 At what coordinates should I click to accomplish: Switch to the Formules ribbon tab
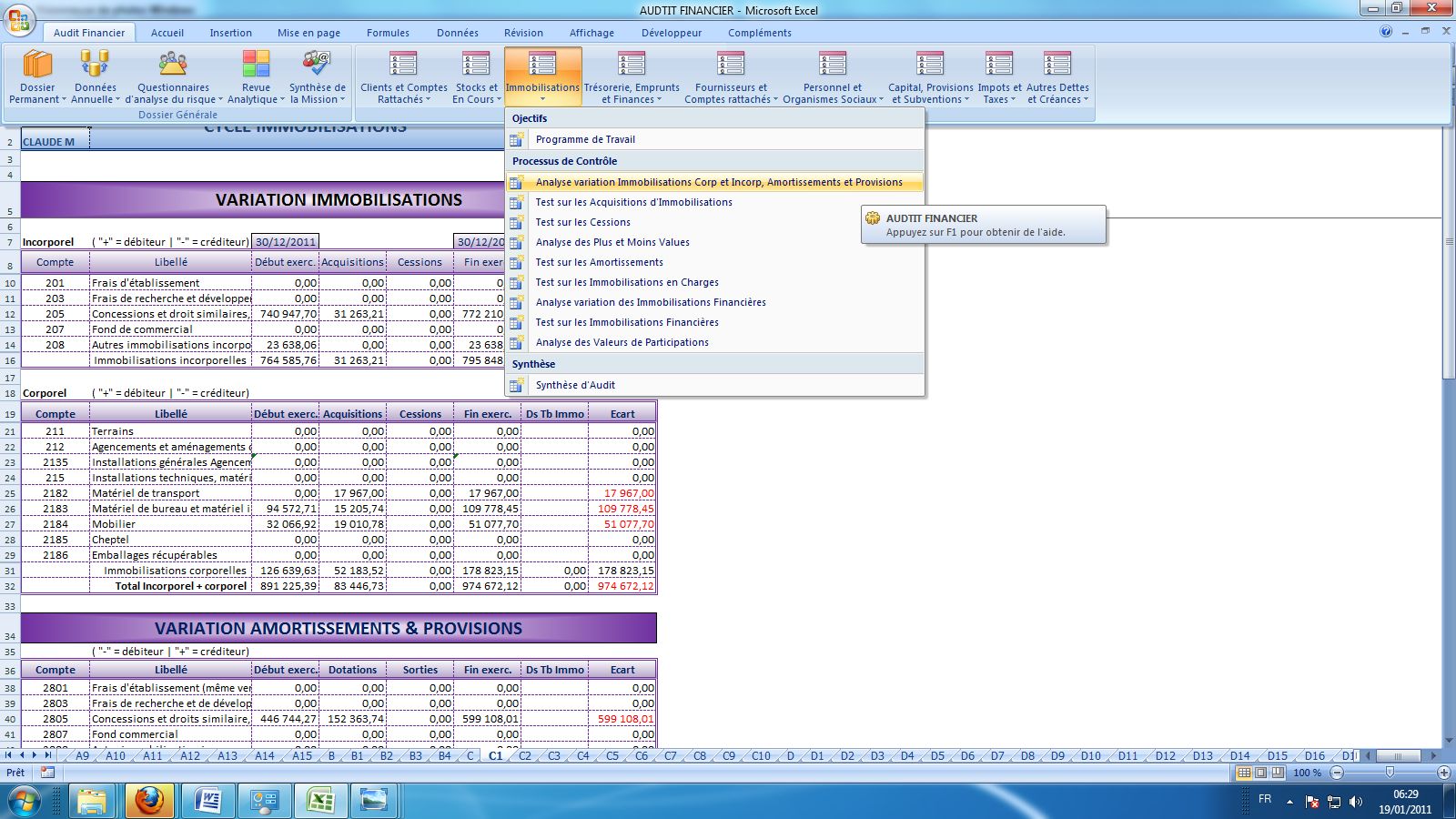tap(388, 32)
